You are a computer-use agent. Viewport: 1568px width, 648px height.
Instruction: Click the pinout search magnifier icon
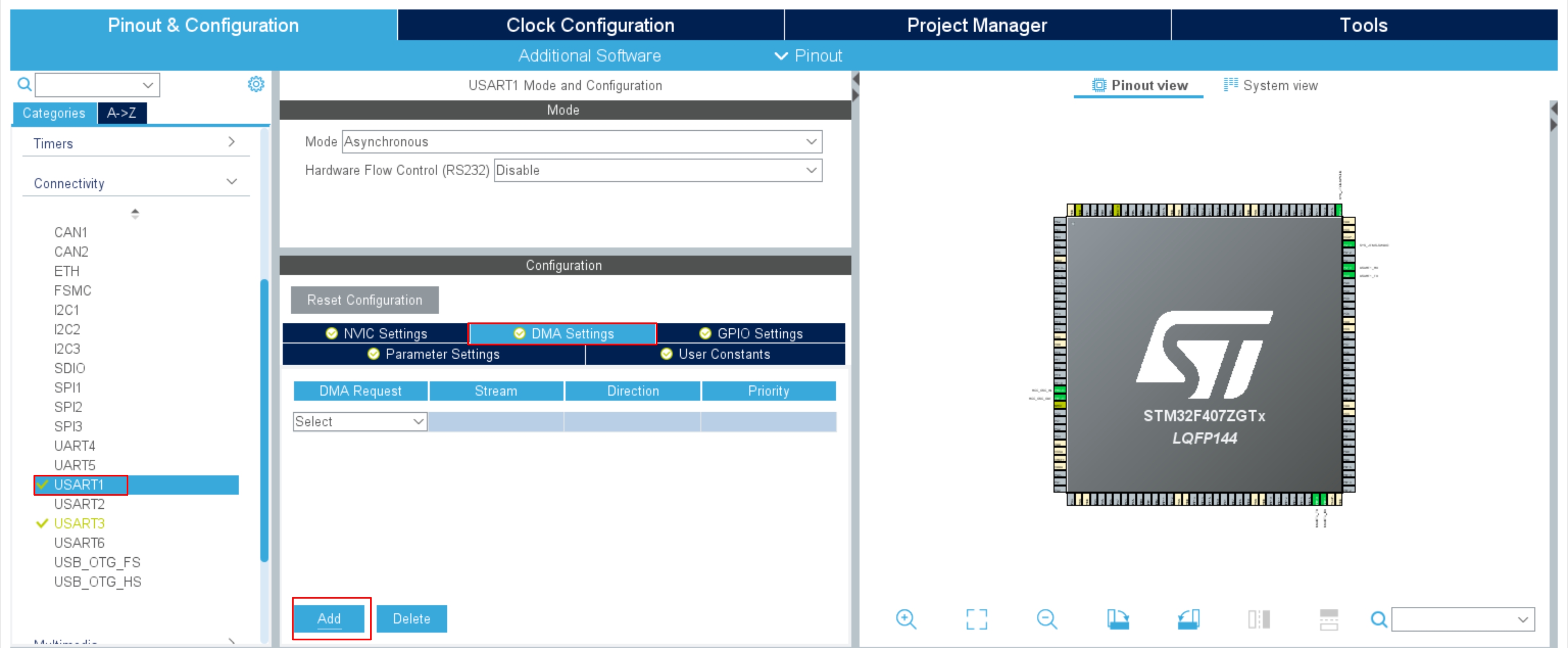(1378, 619)
